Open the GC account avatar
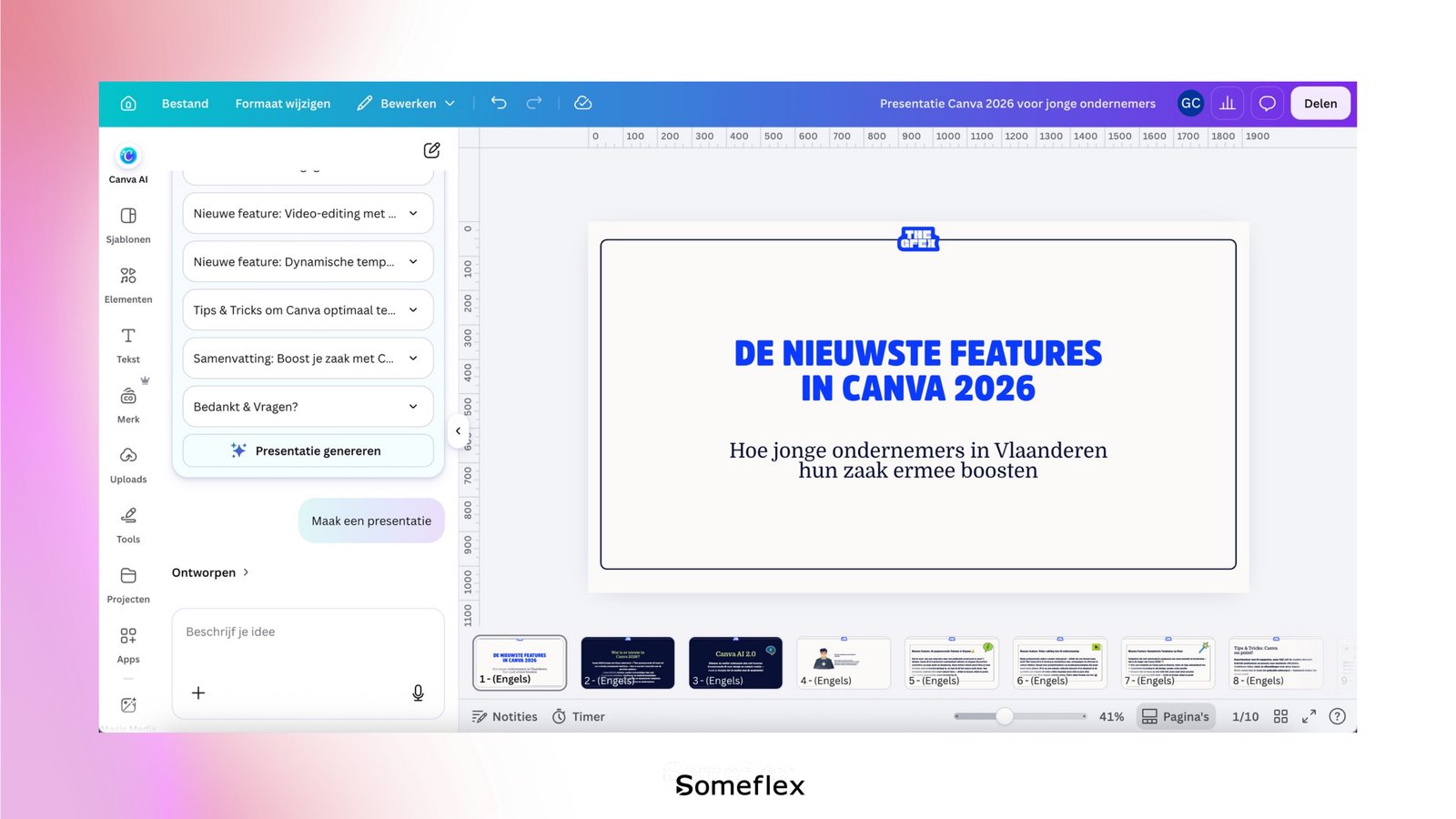 tap(1190, 104)
